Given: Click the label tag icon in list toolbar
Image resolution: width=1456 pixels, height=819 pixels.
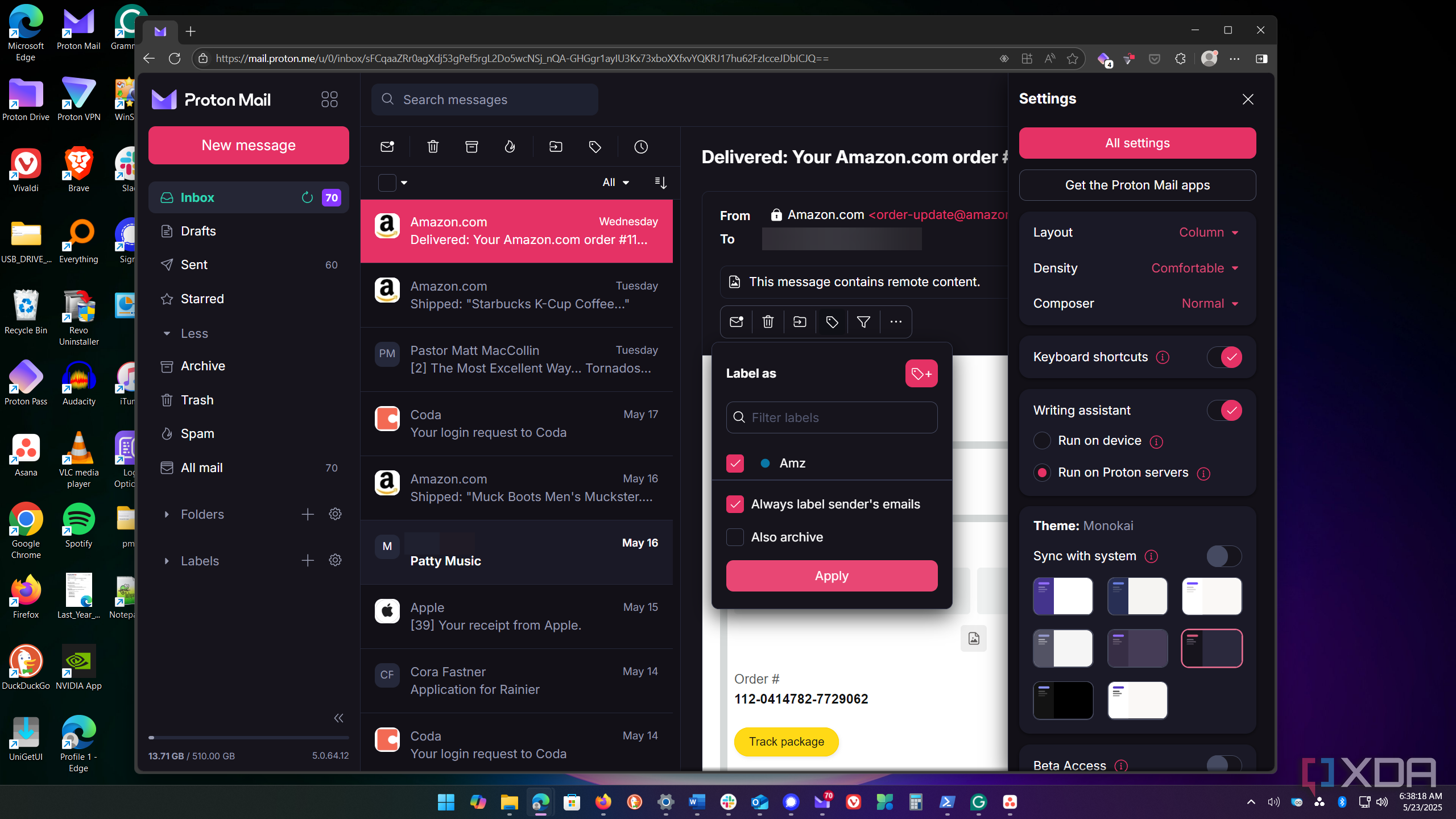Looking at the screenshot, I should pos(595,147).
